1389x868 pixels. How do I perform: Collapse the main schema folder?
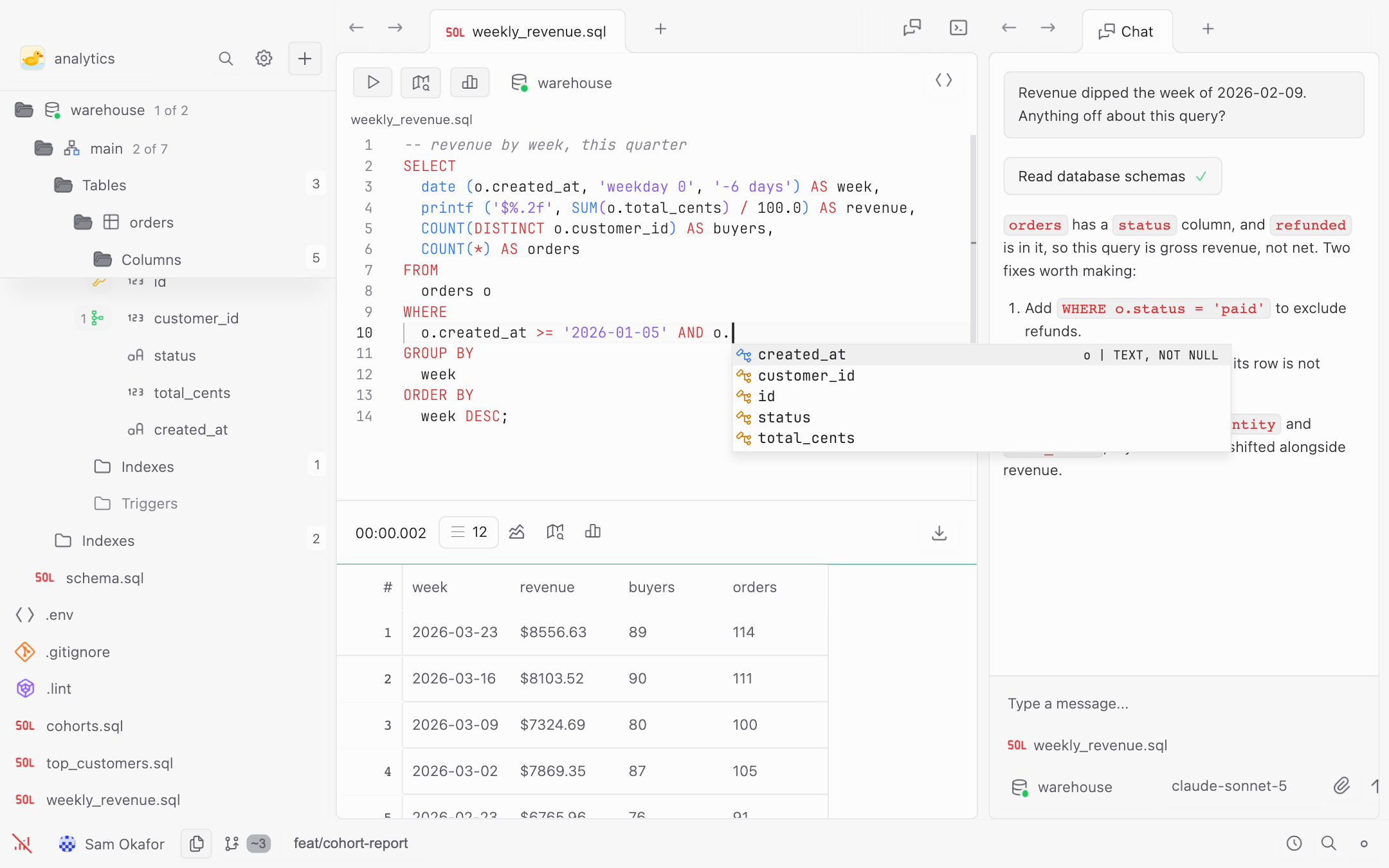point(43,149)
